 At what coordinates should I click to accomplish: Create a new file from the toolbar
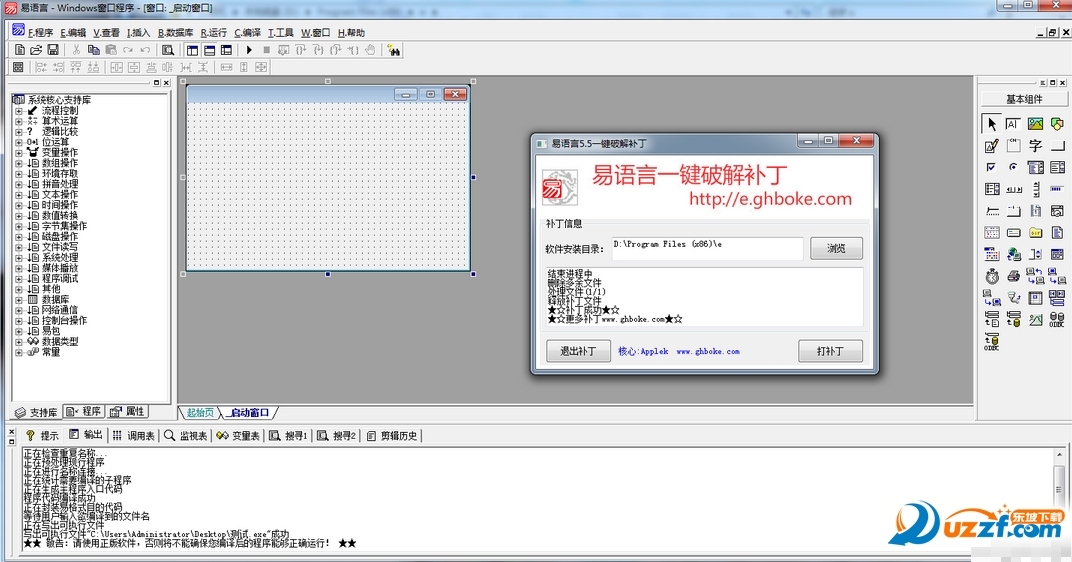tap(20, 50)
